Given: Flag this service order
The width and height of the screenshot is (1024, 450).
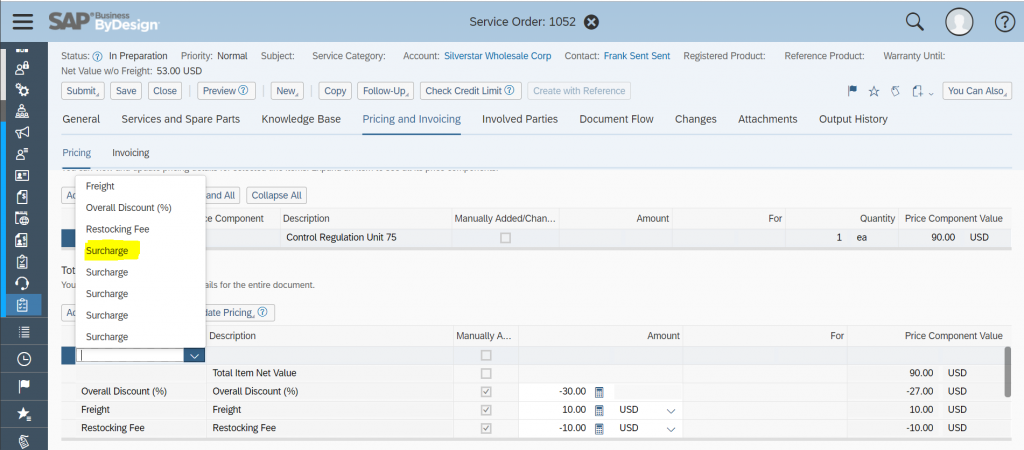Looking at the screenshot, I should point(852,91).
